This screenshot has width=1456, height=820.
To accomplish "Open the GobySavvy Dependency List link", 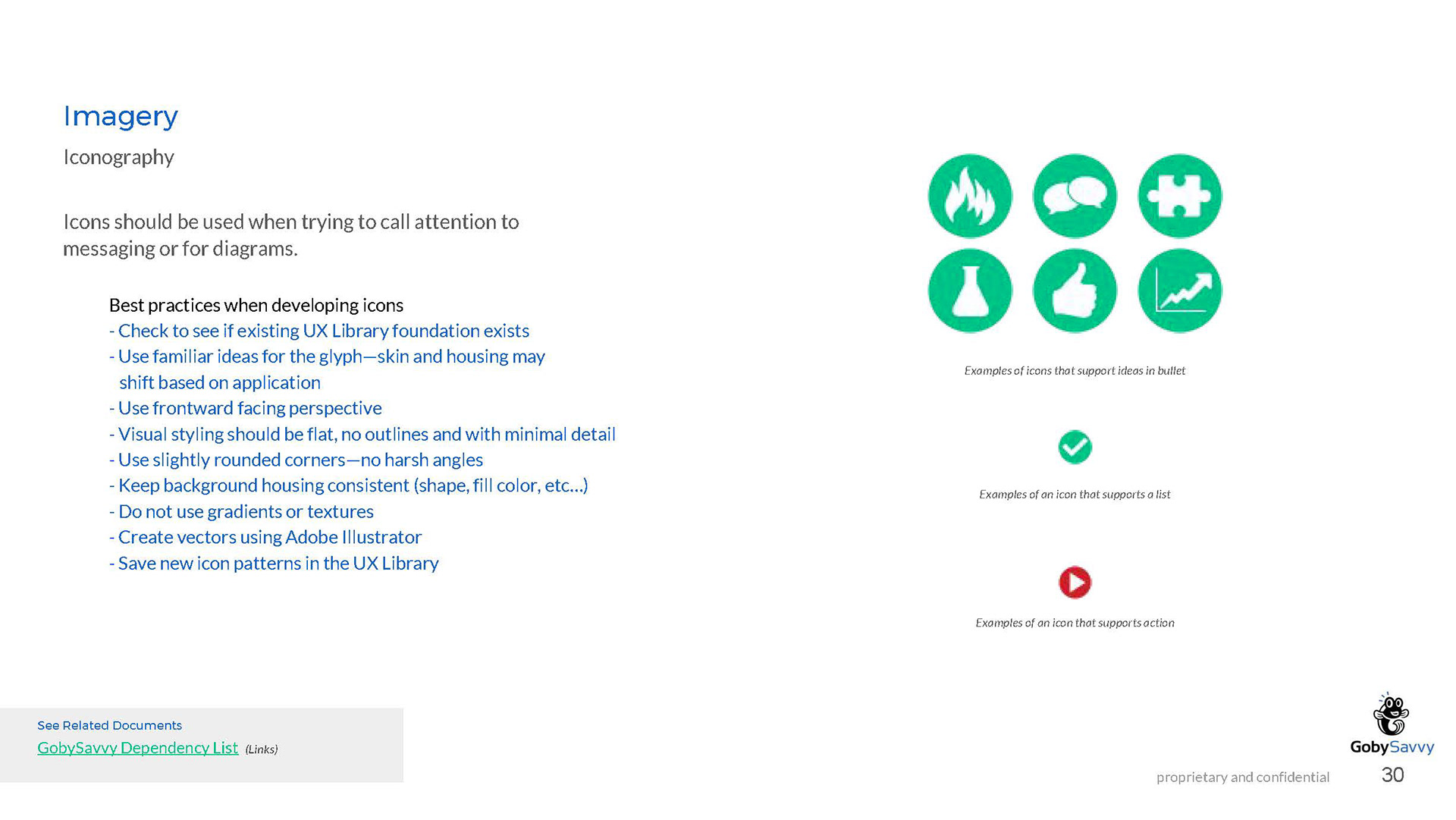I will pos(138,748).
